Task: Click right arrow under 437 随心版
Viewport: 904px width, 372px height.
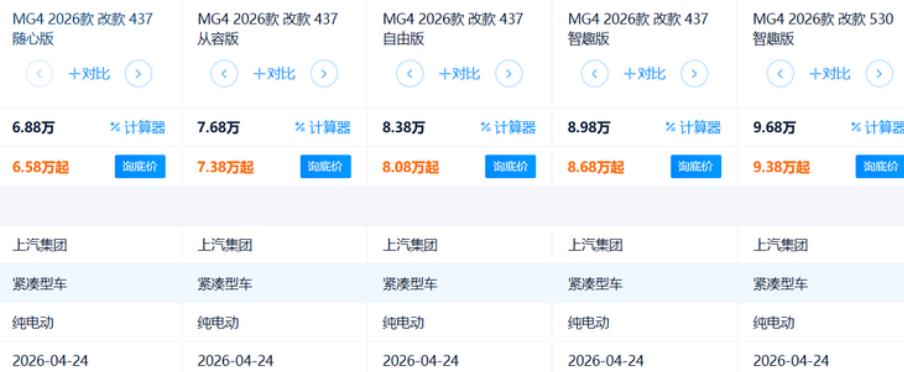Action: [138, 74]
